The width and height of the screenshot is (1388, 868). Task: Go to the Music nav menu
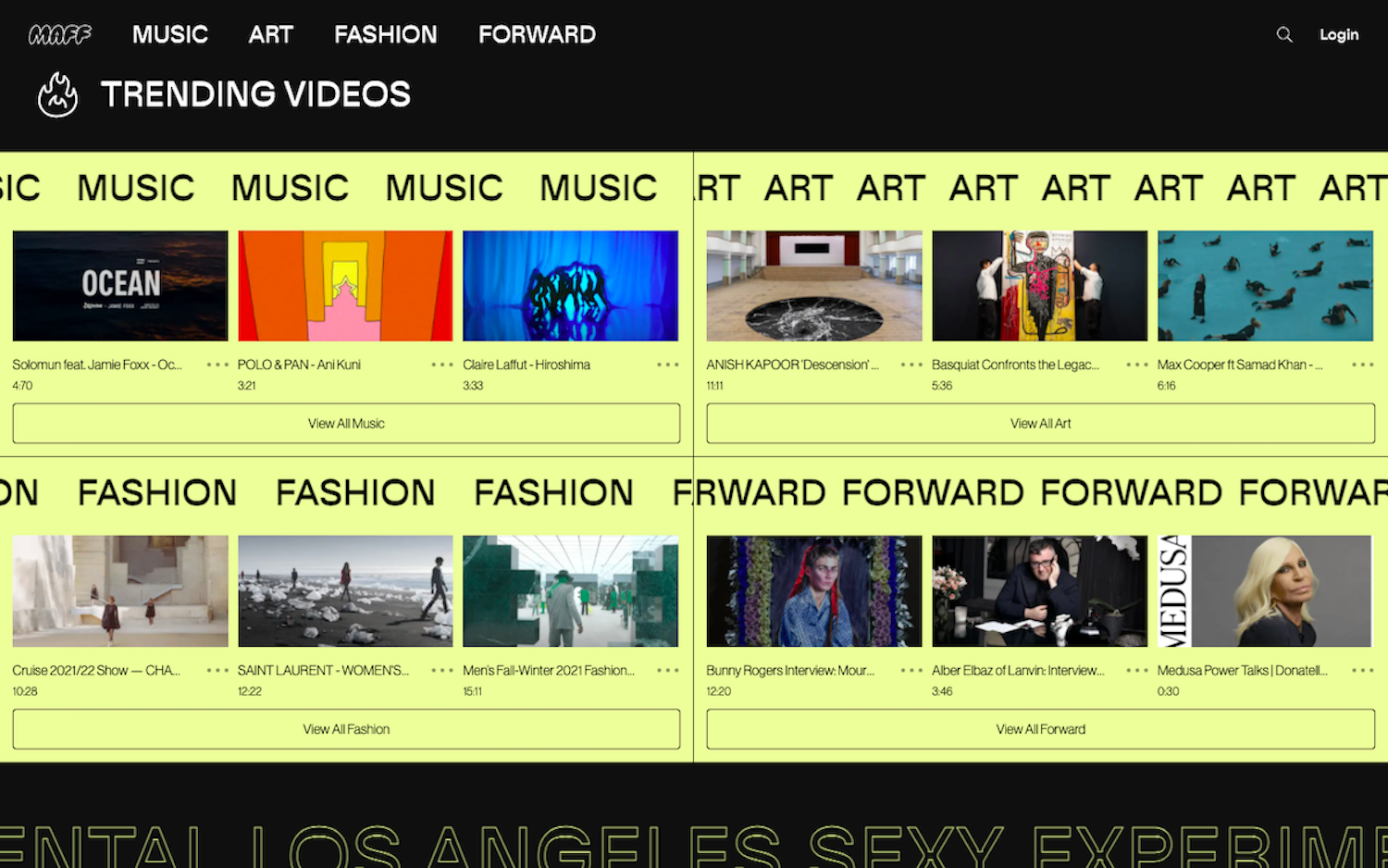tap(170, 35)
